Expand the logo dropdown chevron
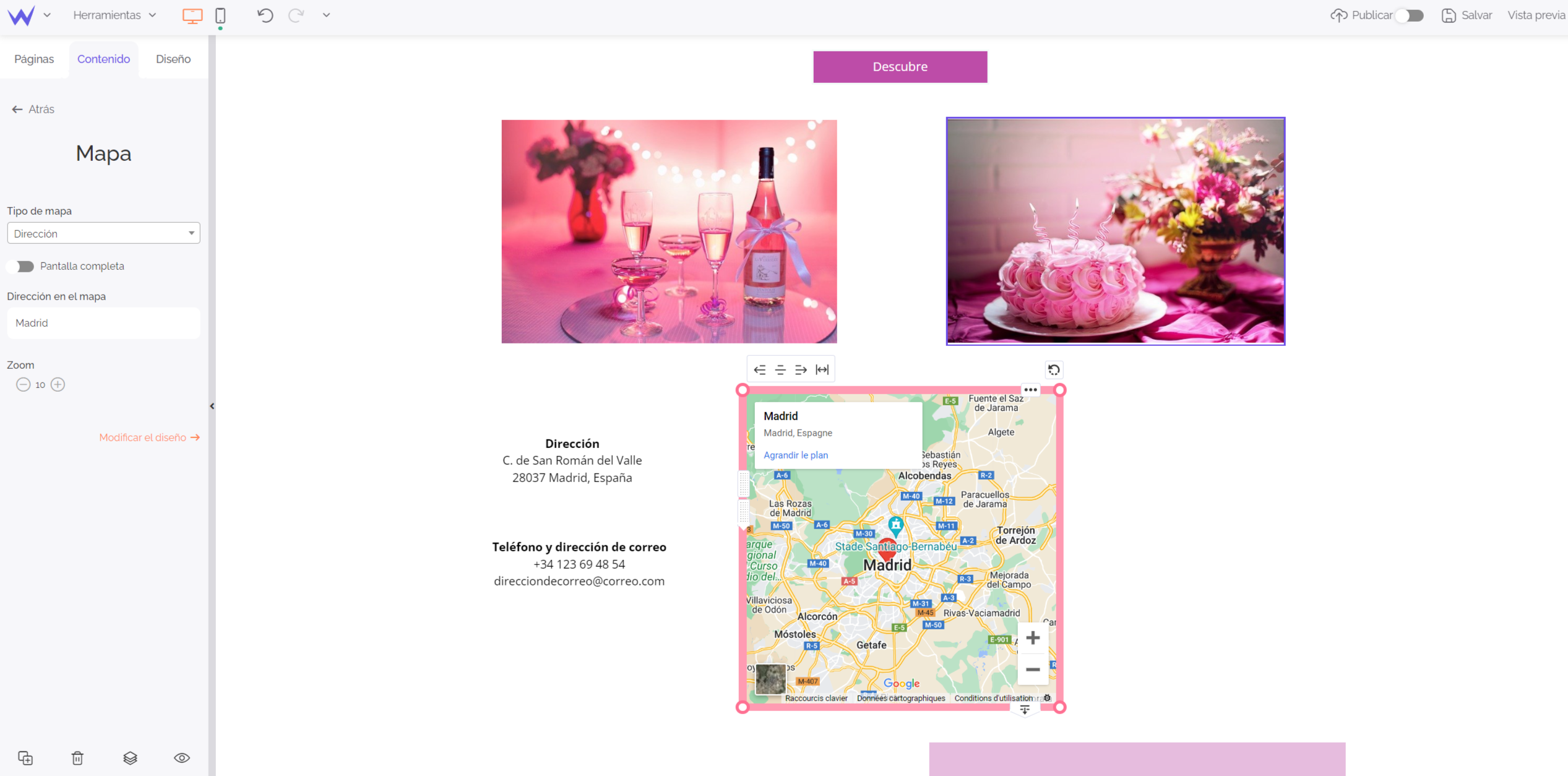 click(x=47, y=15)
